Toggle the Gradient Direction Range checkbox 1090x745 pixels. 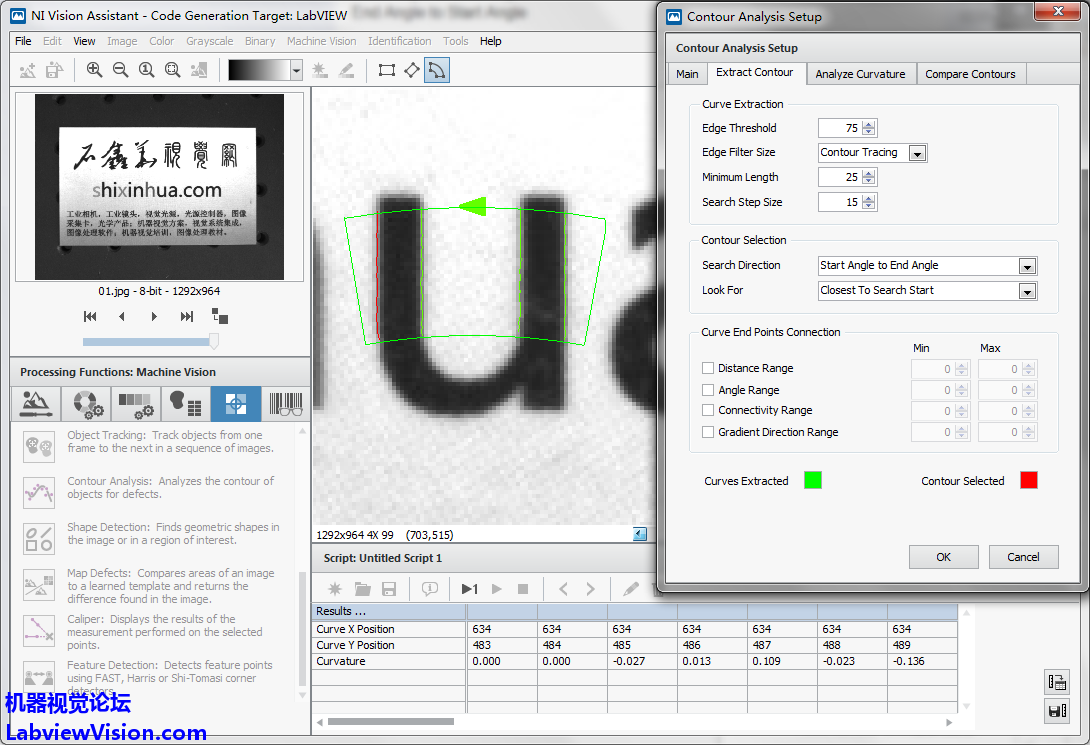pos(709,432)
